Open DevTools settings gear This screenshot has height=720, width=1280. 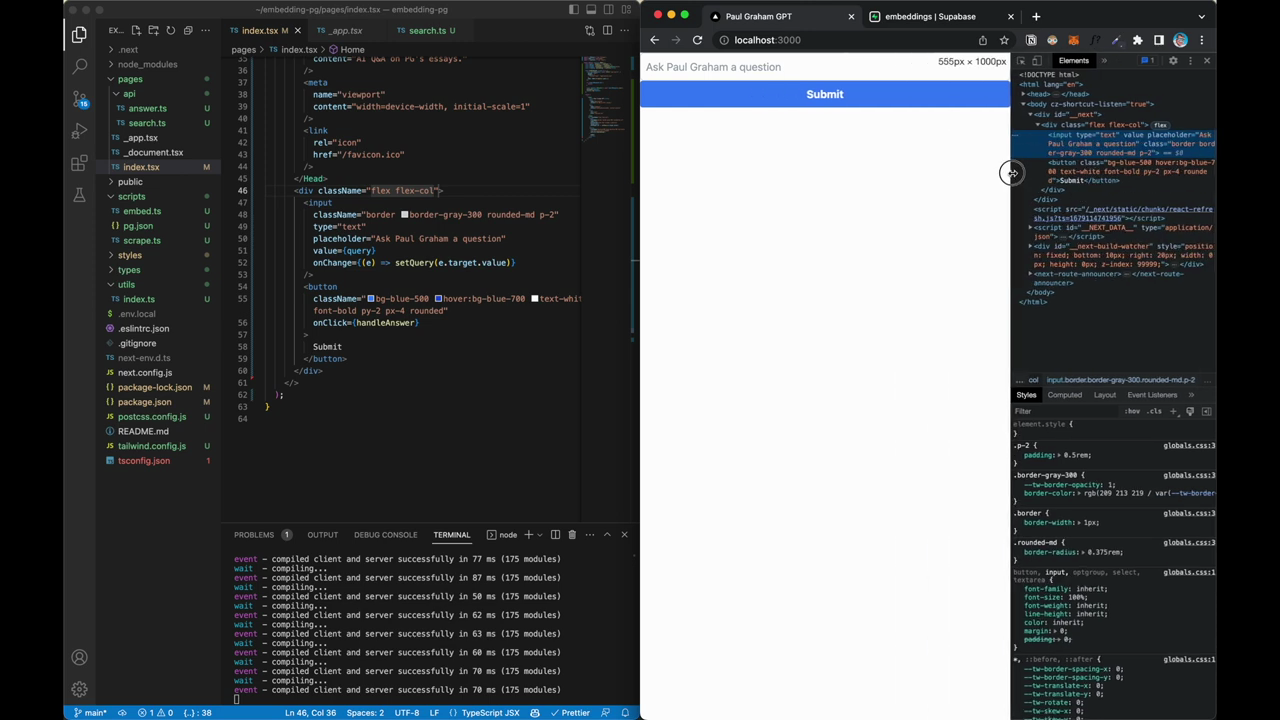point(1173,61)
